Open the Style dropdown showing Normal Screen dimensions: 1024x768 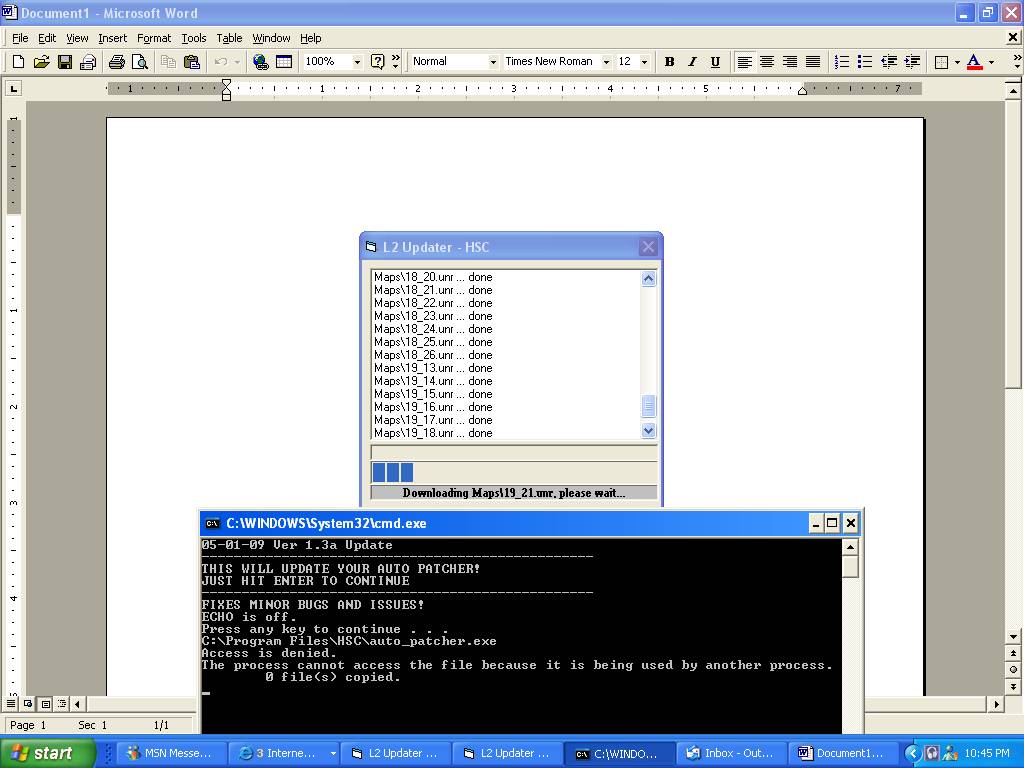pos(493,61)
